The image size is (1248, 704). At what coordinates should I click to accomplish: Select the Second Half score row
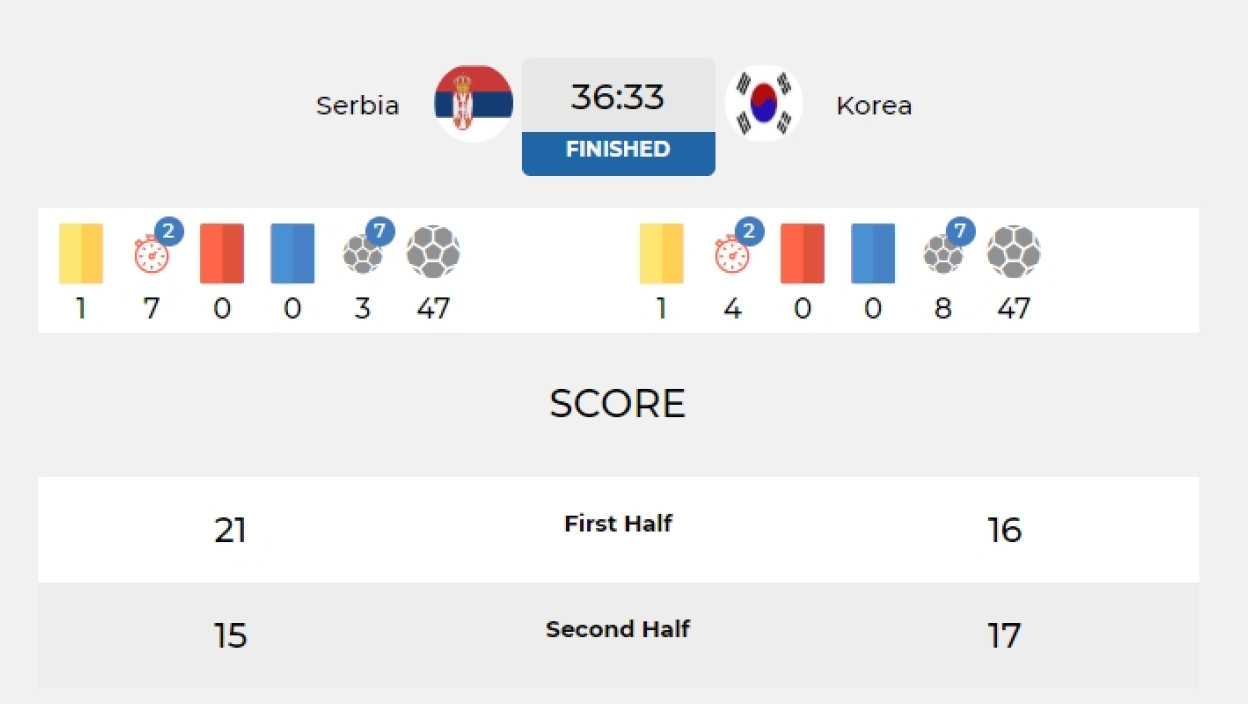click(618, 635)
